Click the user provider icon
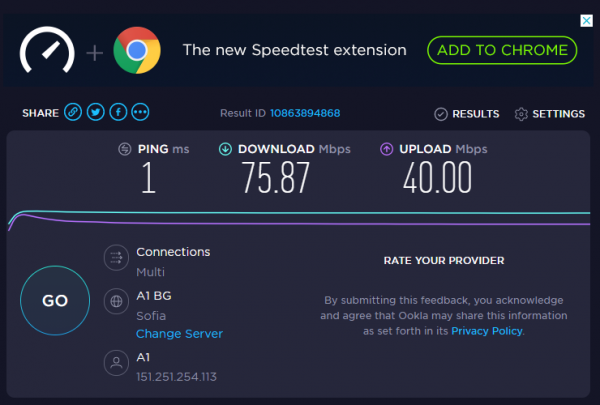This screenshot has height=405, width=600. pos(116,363)
